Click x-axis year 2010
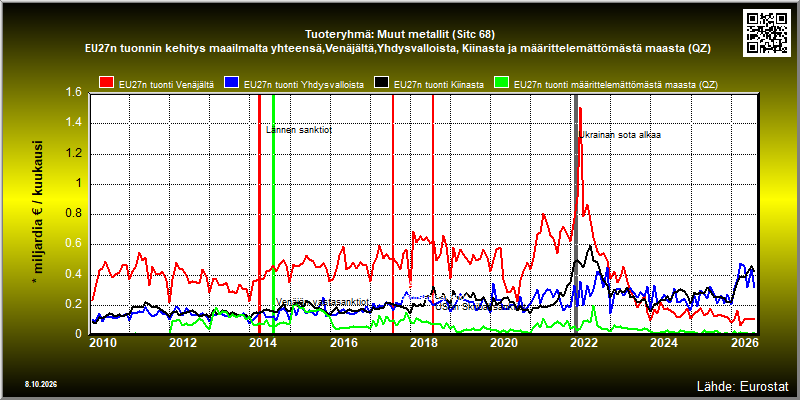Screen dimensions: 800x400 [103, 343]
